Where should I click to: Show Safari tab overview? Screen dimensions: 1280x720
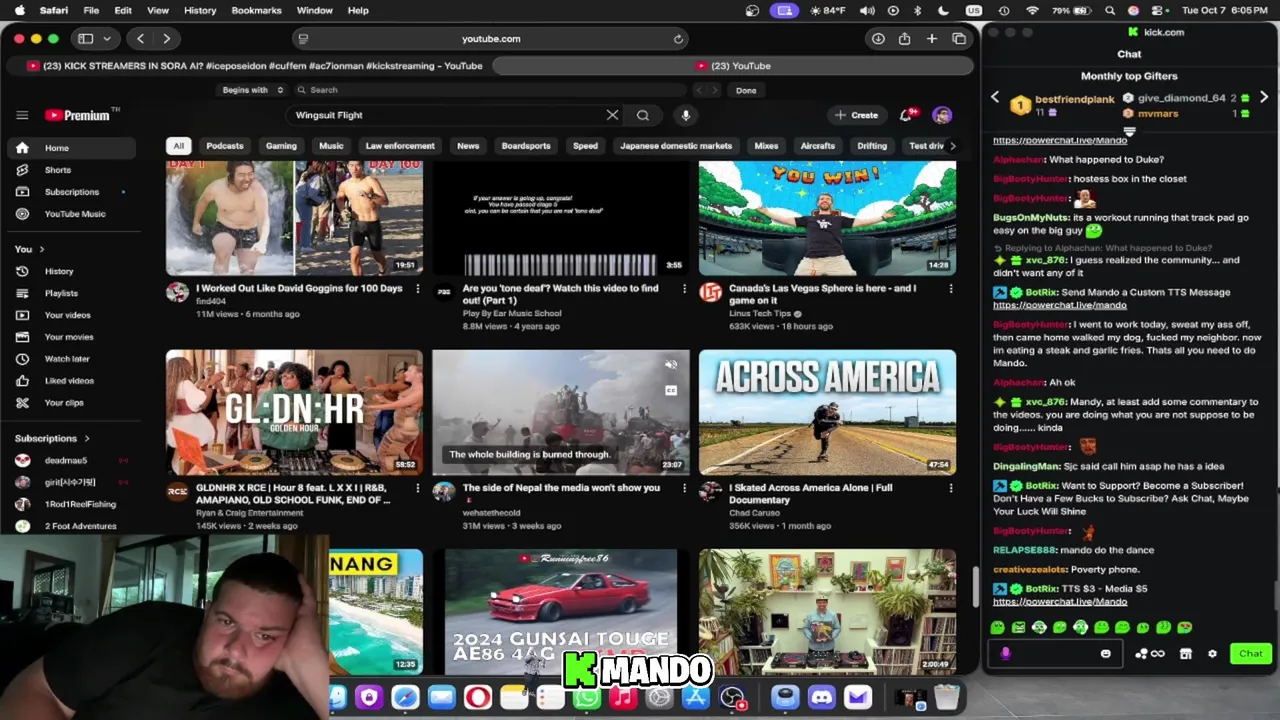pos(959,39)
